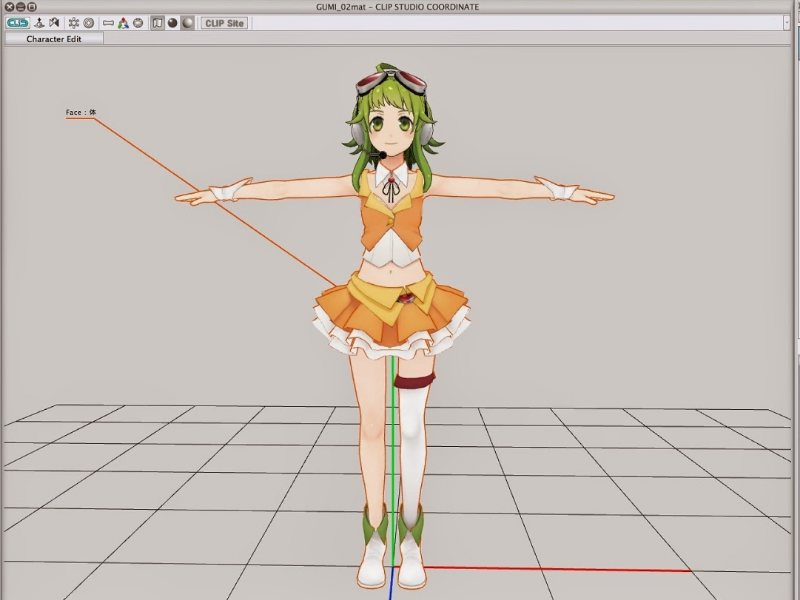Click the bone flag tool icon
Image resolution: width=800 pixels, height=600 pixels.
click(x=54, y=22)
